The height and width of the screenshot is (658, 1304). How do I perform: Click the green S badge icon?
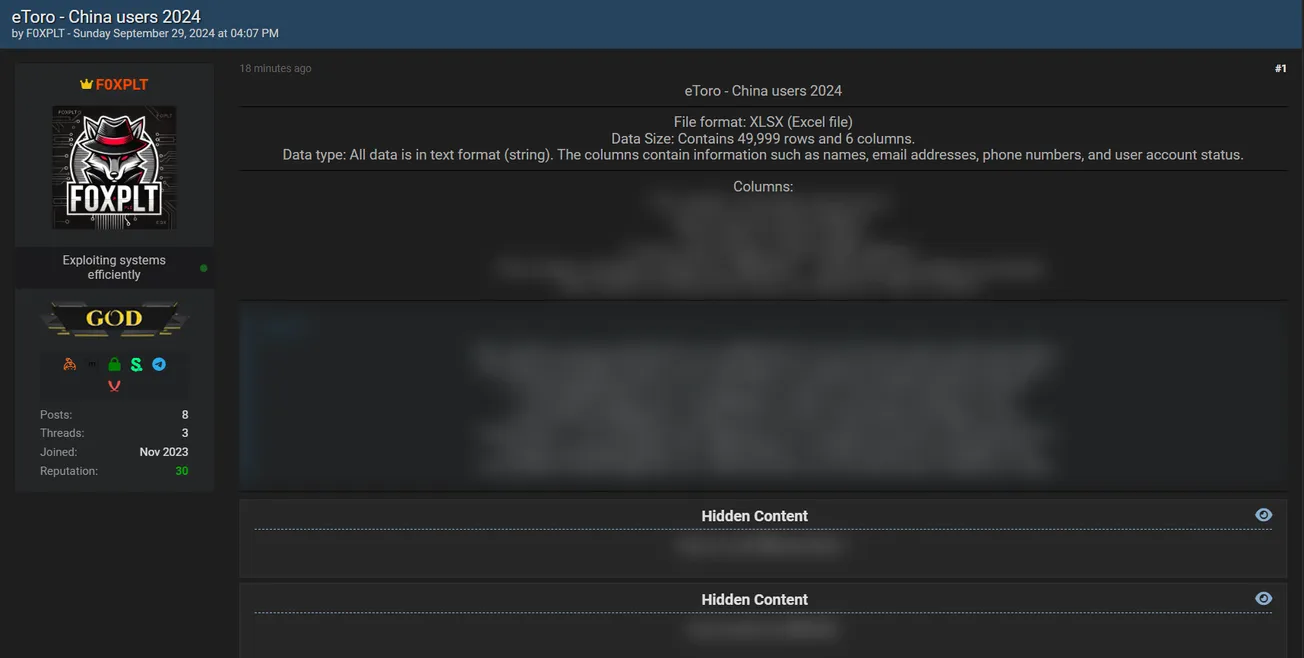point(137,364)
